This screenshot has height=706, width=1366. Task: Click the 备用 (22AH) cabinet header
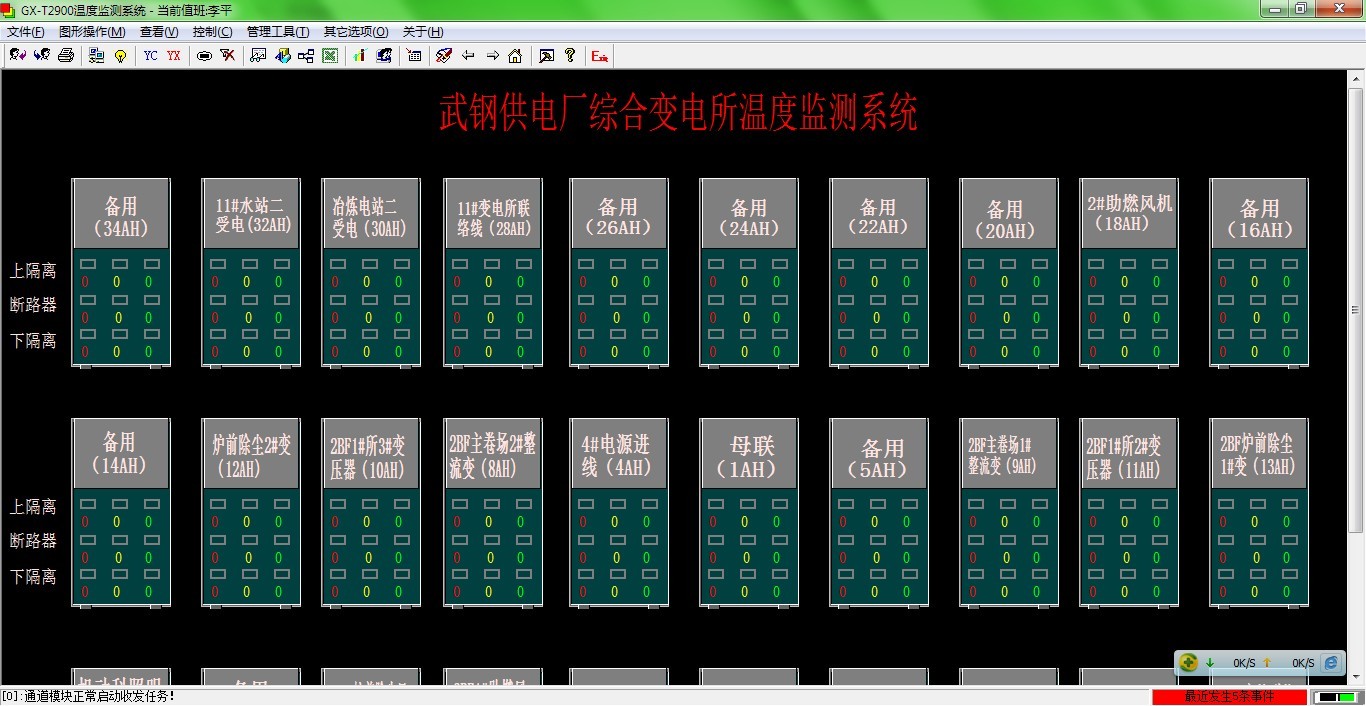879,214
